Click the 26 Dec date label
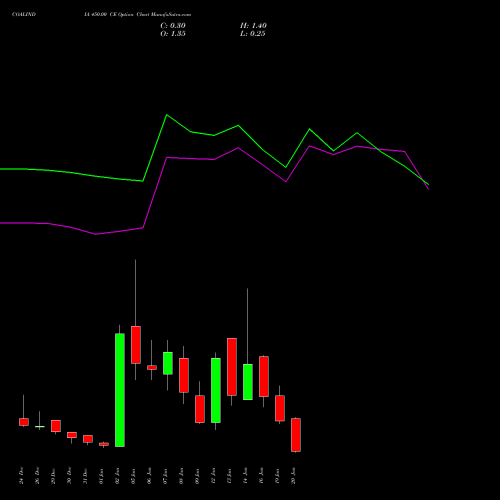Viewport: 500px width, 500px height. (38, 476)
